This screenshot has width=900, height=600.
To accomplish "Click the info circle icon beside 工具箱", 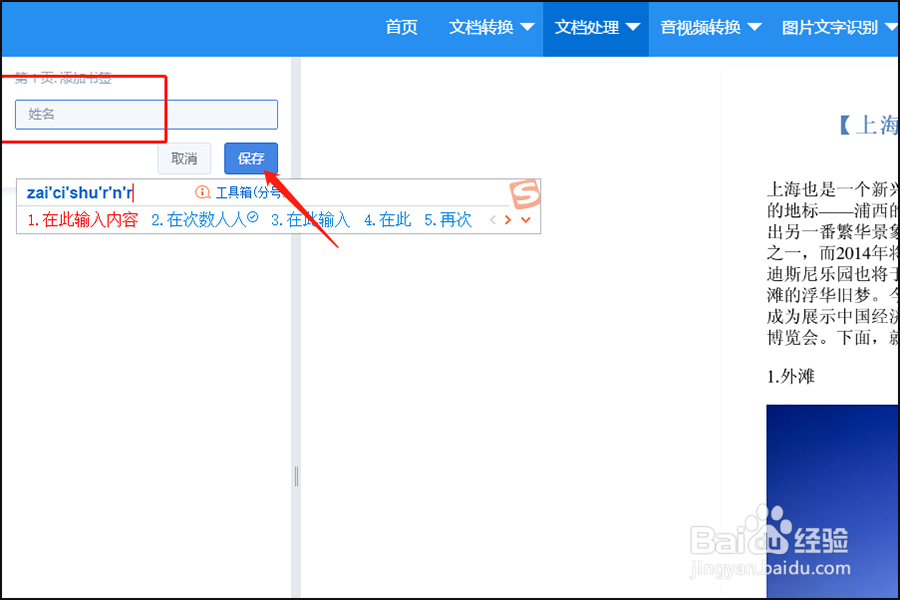I will pyautogui.click(x=202, y=192).
